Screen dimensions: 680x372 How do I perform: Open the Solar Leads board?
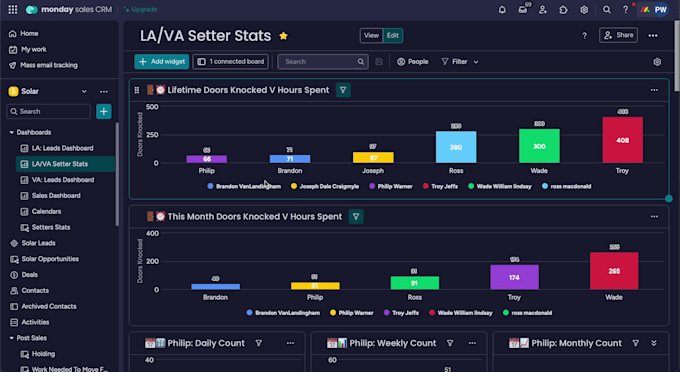(39, 243)
